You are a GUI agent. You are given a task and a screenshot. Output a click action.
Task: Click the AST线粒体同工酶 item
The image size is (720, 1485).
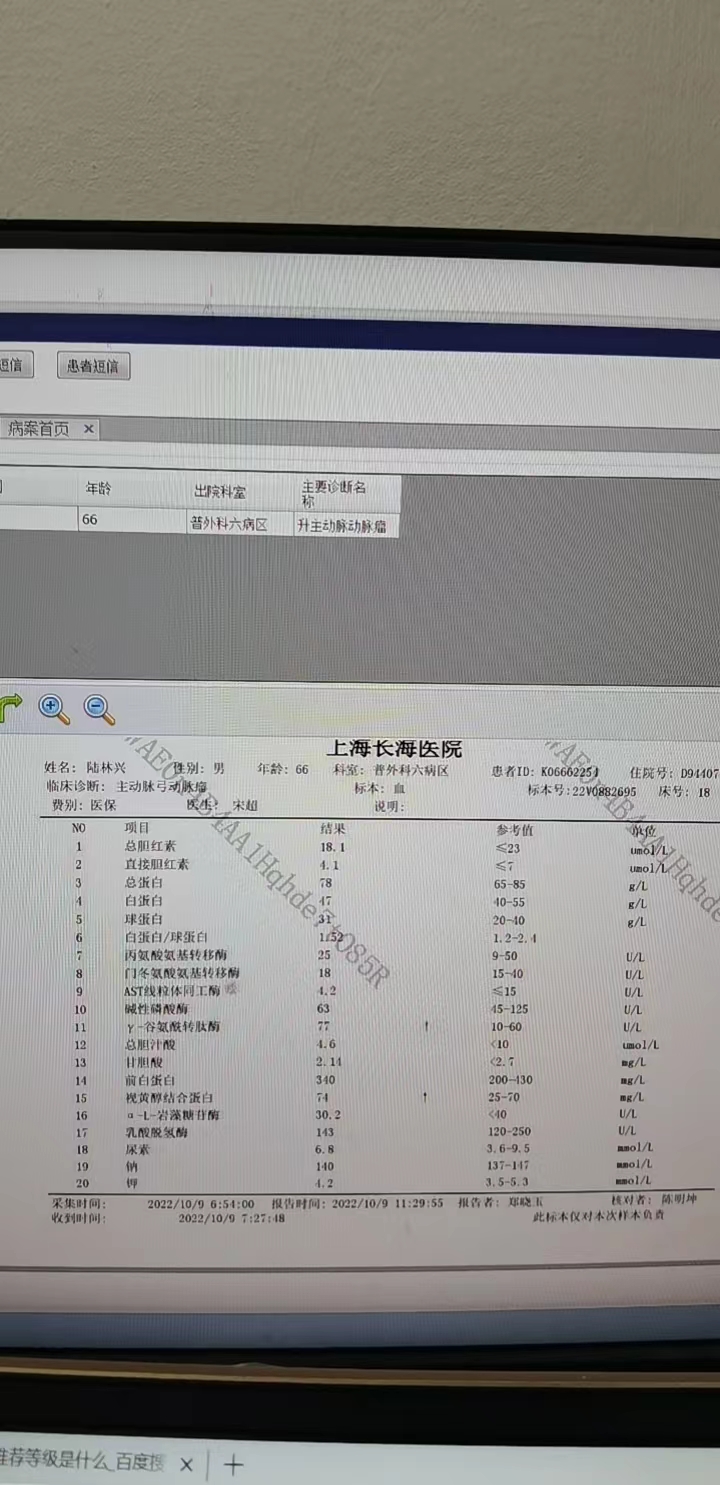tap(172, 990)
